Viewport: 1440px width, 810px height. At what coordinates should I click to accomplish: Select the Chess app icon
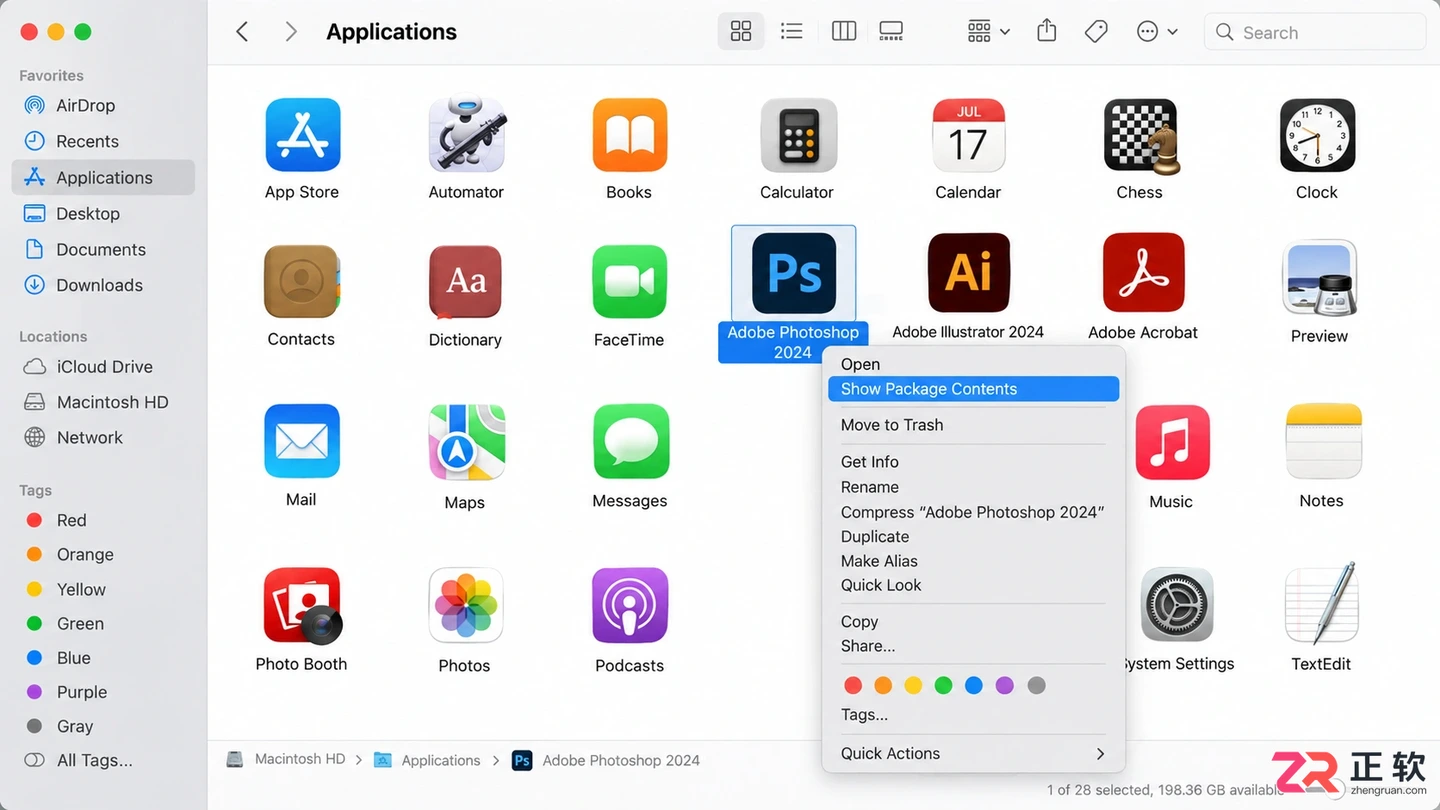1141,135
